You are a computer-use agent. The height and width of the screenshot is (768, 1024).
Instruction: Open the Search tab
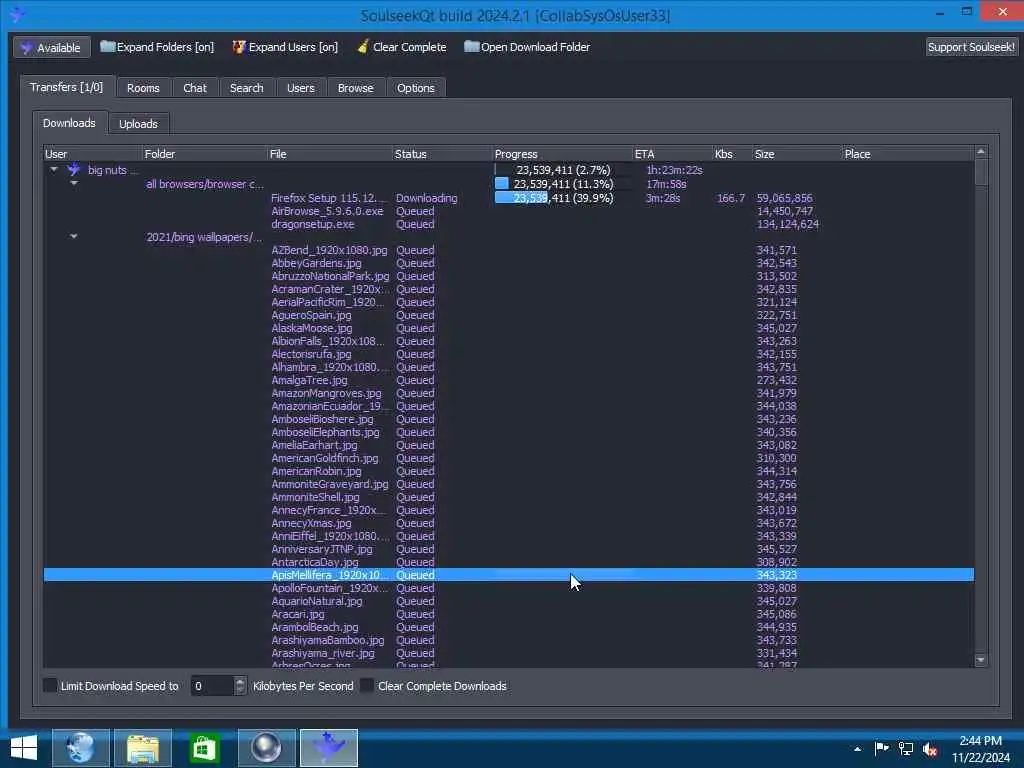tap(246, 88)
